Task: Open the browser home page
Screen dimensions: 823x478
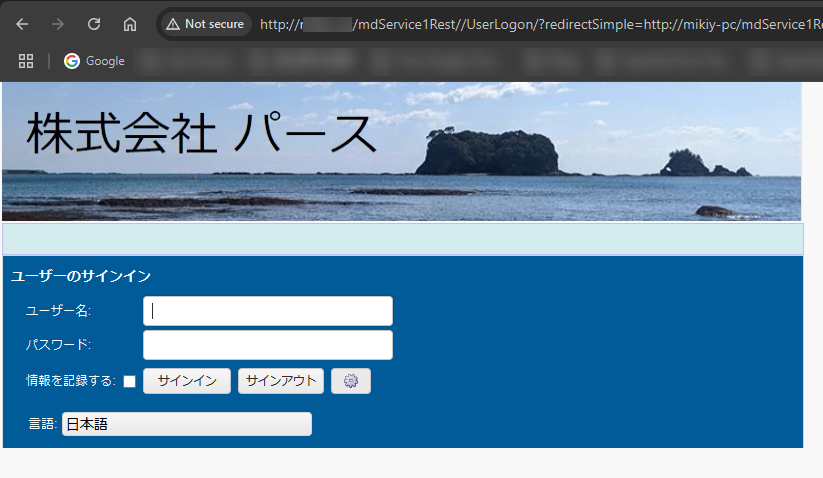Action: tap(130, 24)
